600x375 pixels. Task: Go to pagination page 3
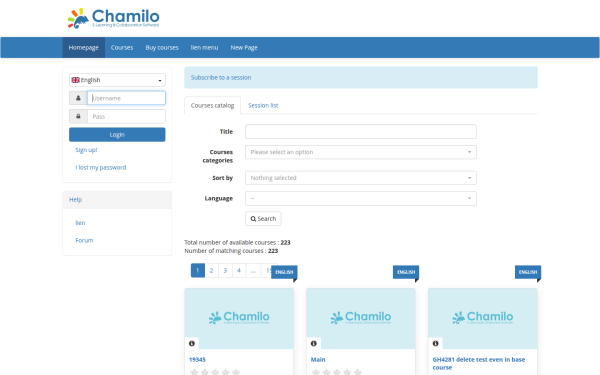(x=225, y=271)
